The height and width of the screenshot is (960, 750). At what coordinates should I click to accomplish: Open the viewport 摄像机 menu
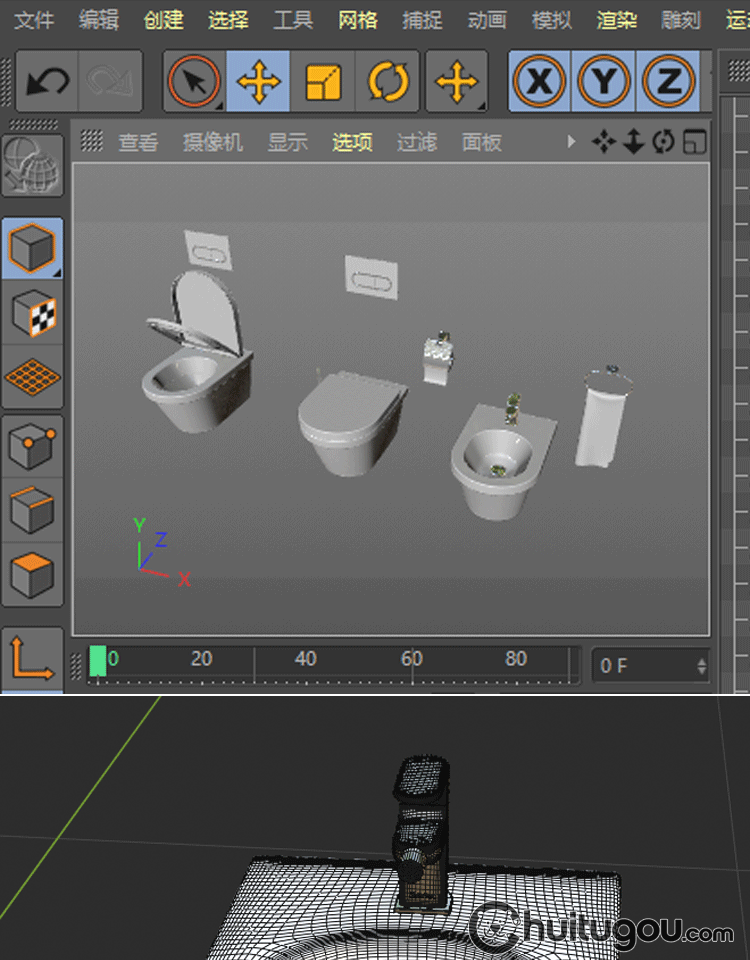(212, 142)
